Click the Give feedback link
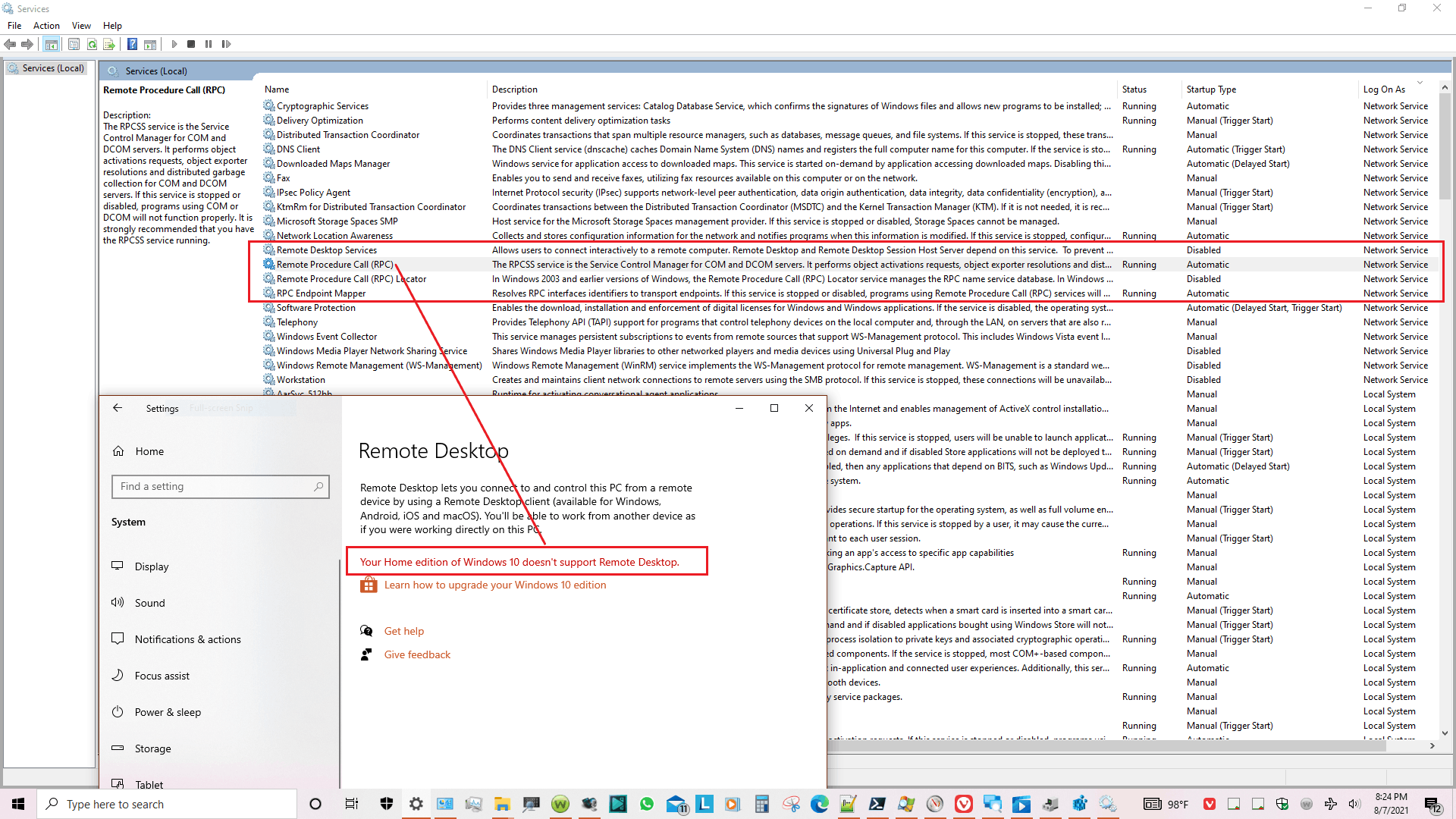 pyautogui.click(x=417, y=654)
